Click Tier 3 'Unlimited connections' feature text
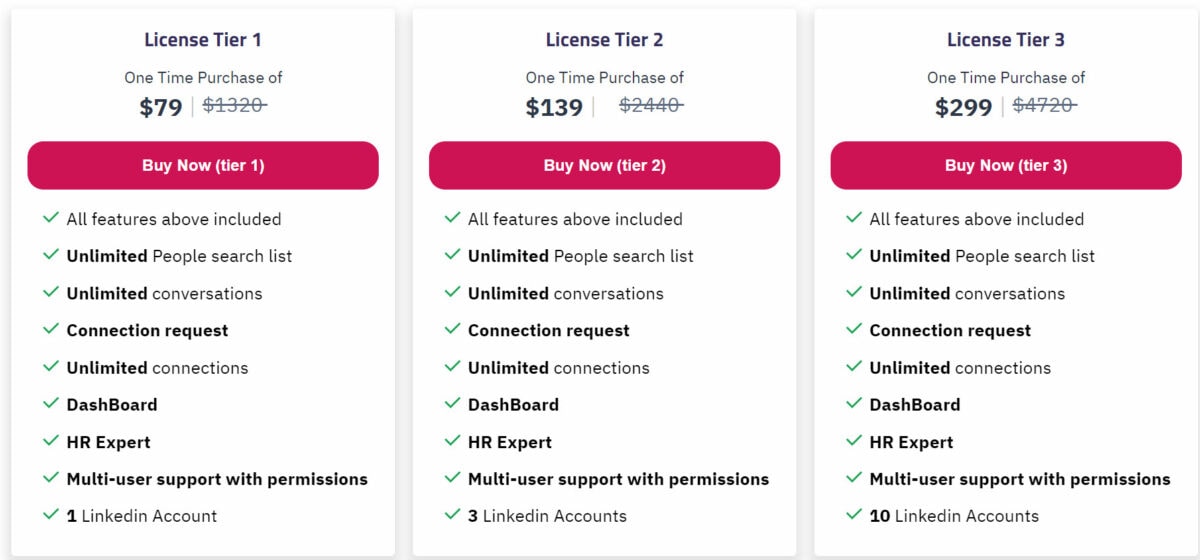 (x=960, y=367)
